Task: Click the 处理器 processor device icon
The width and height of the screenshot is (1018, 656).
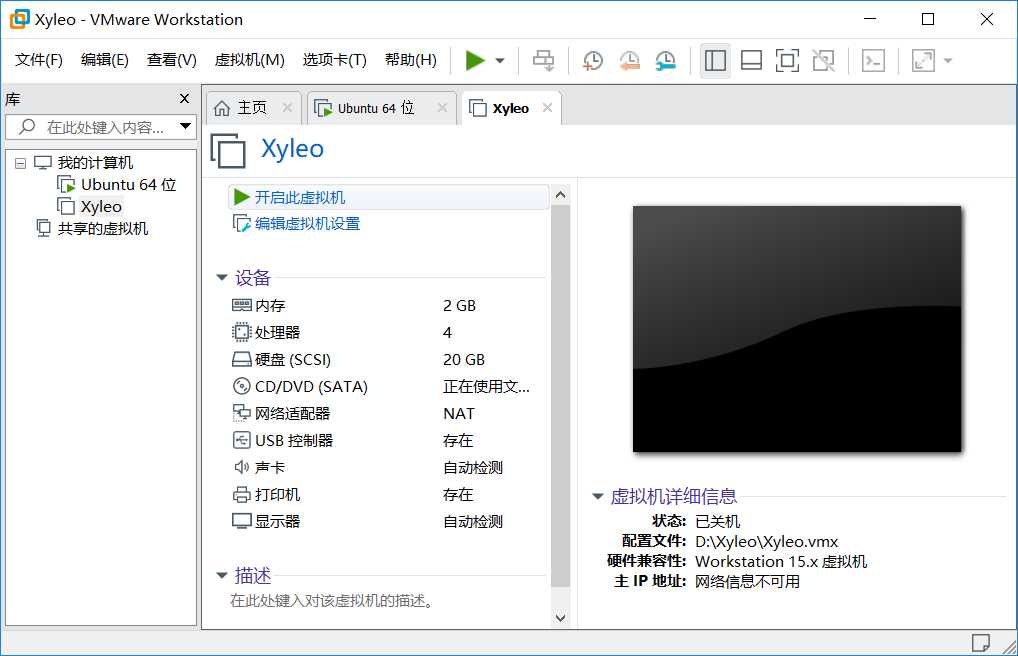Action: tap(242, 333)
